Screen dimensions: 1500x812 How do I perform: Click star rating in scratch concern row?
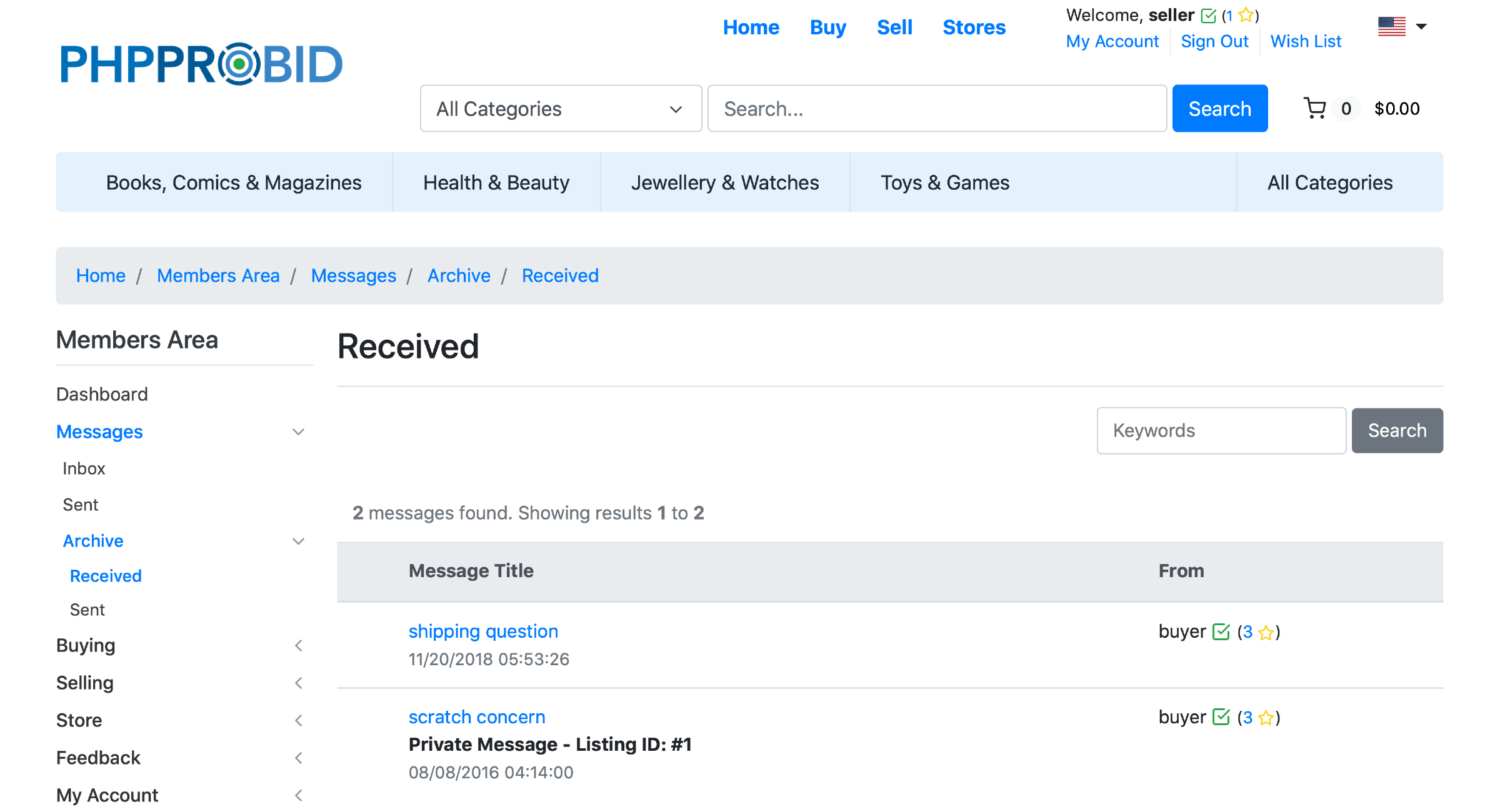click(x=1266, y=718)
